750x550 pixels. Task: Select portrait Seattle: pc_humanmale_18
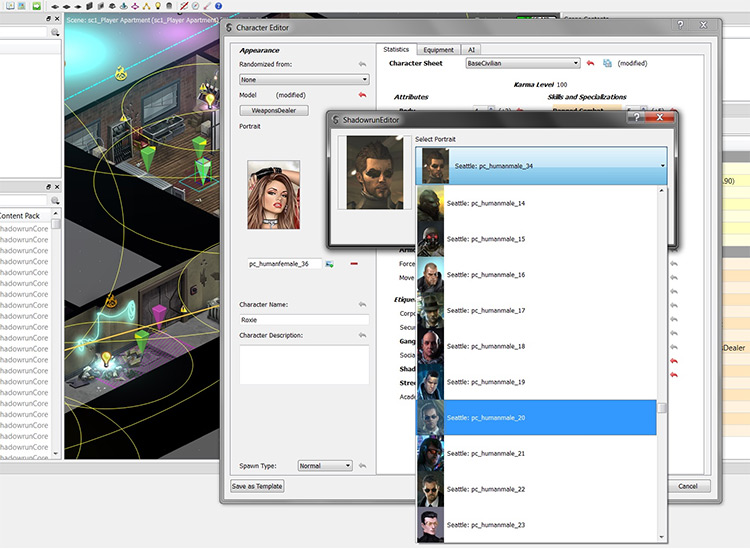click(536, 346)
